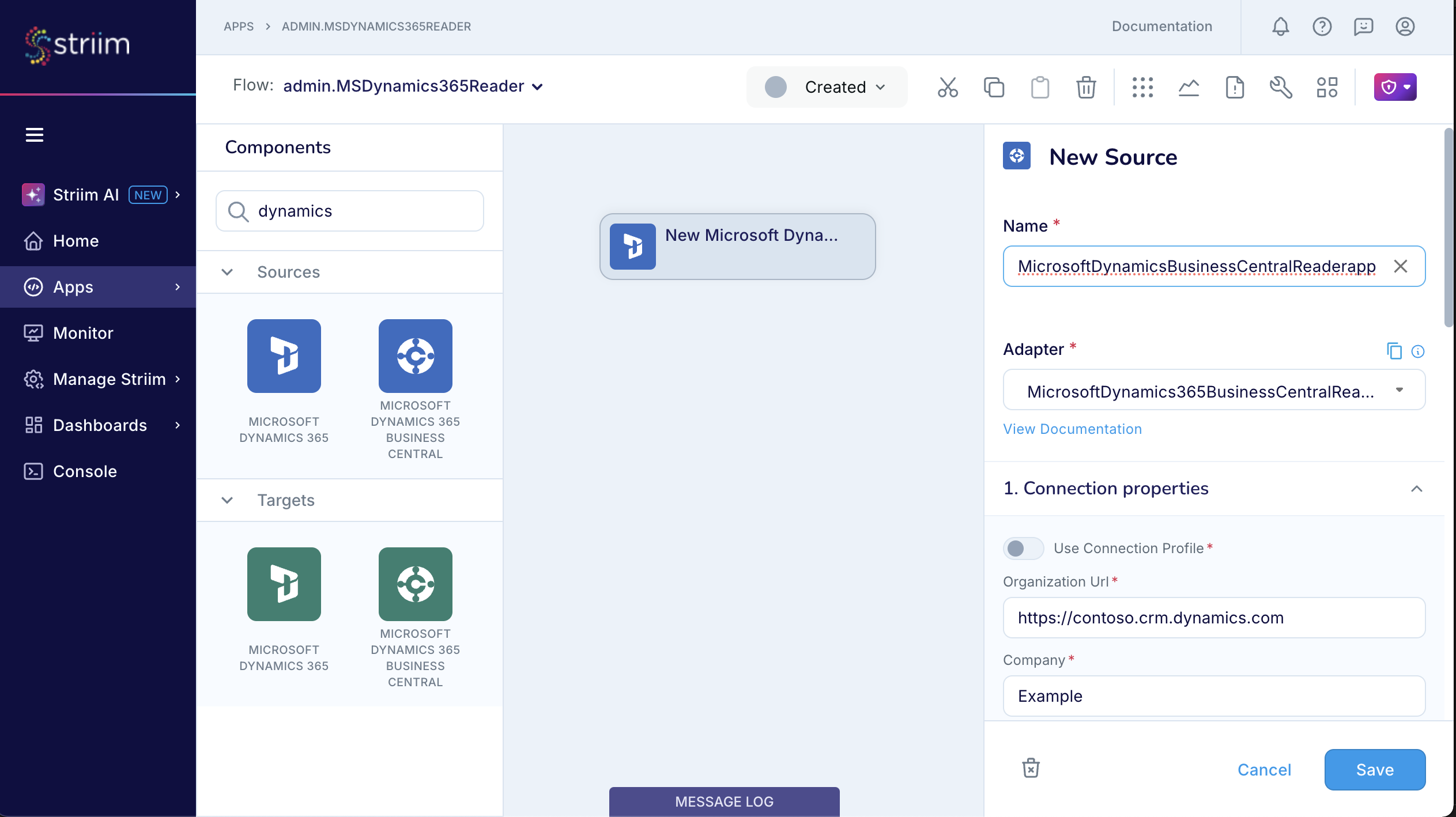Collapse the Connection properties section

[1417, 489]
